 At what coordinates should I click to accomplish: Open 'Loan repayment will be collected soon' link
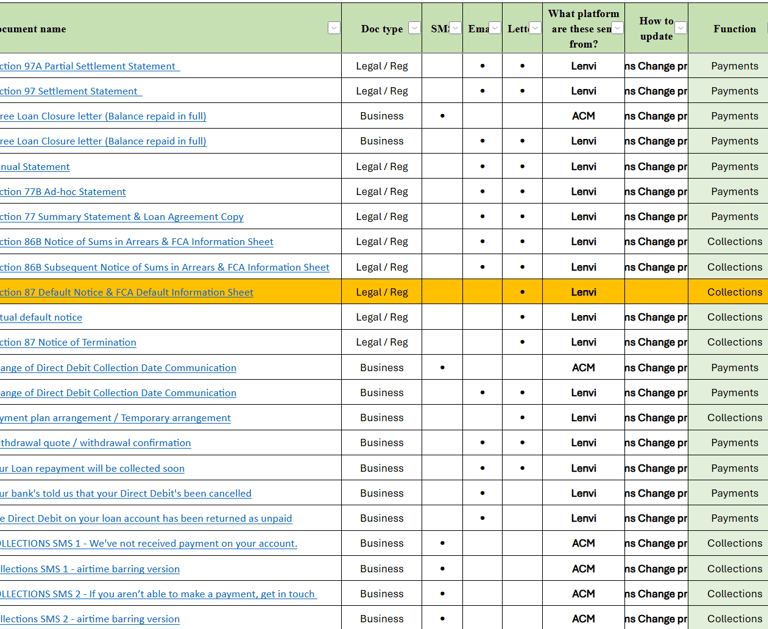(x=92, y=468)
